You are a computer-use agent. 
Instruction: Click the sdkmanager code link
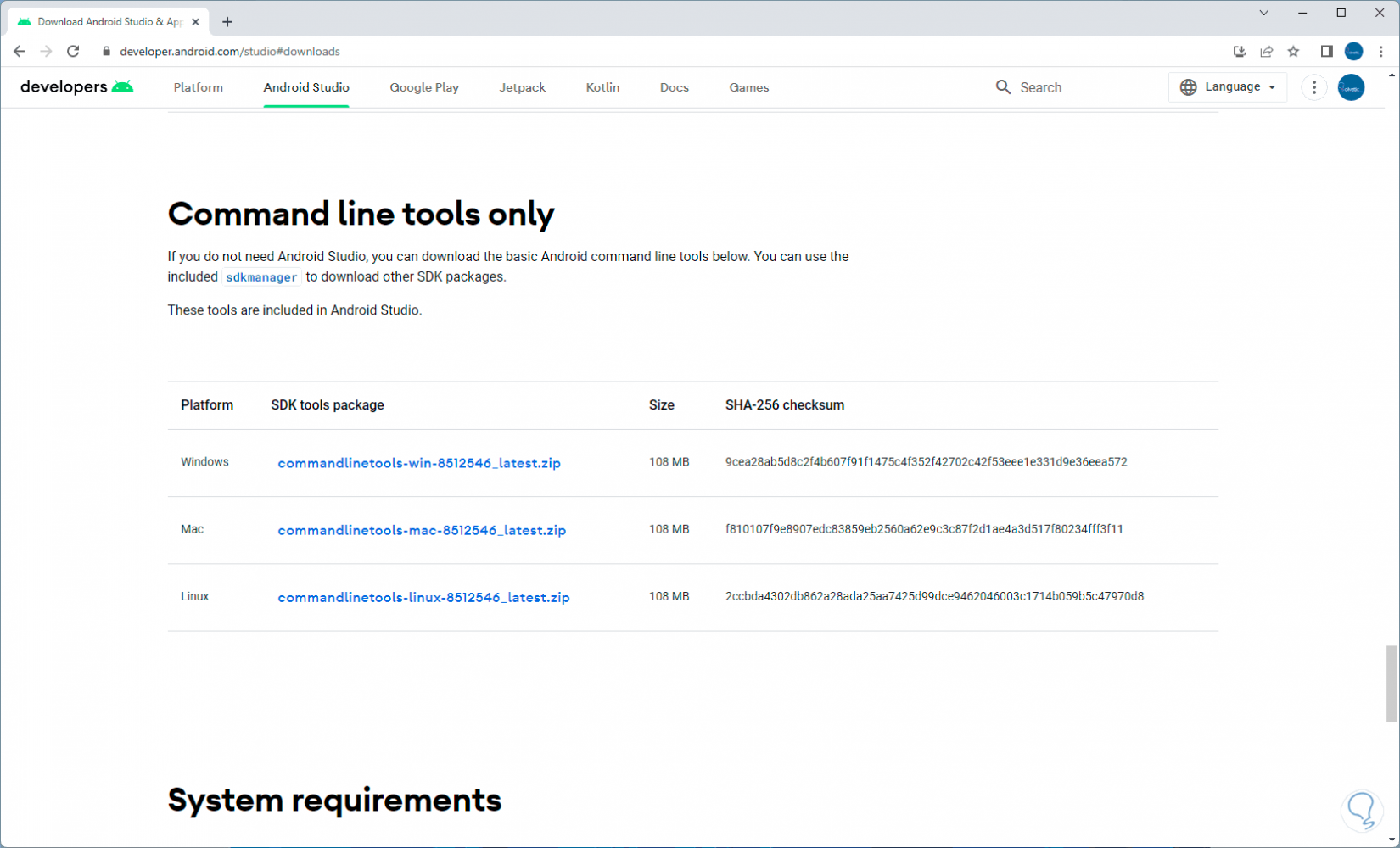click(x=261, y=277)
